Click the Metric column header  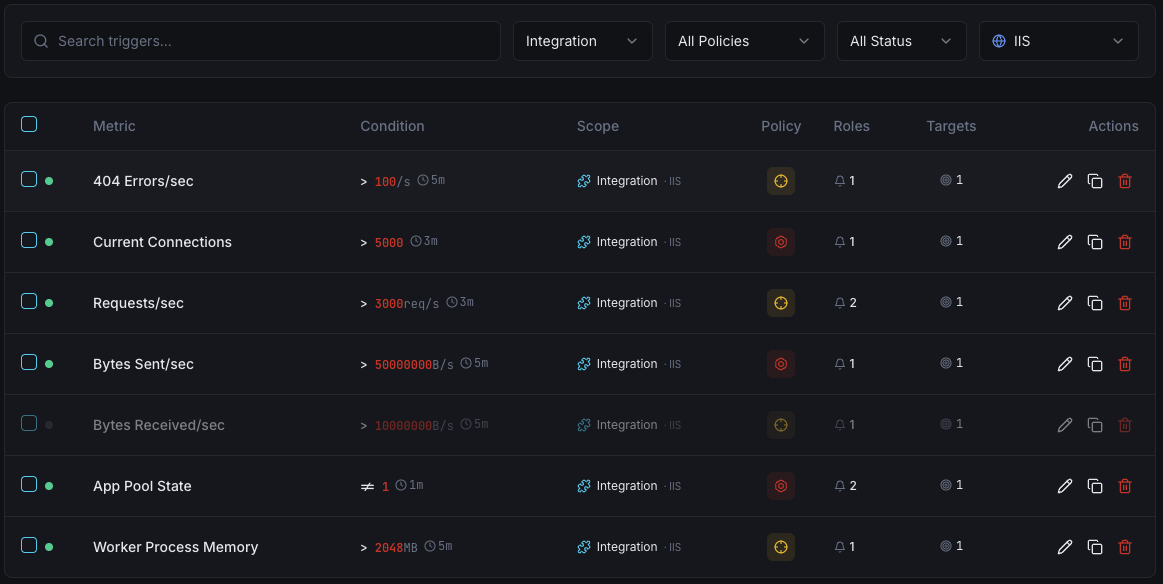(x=114, y=126)
